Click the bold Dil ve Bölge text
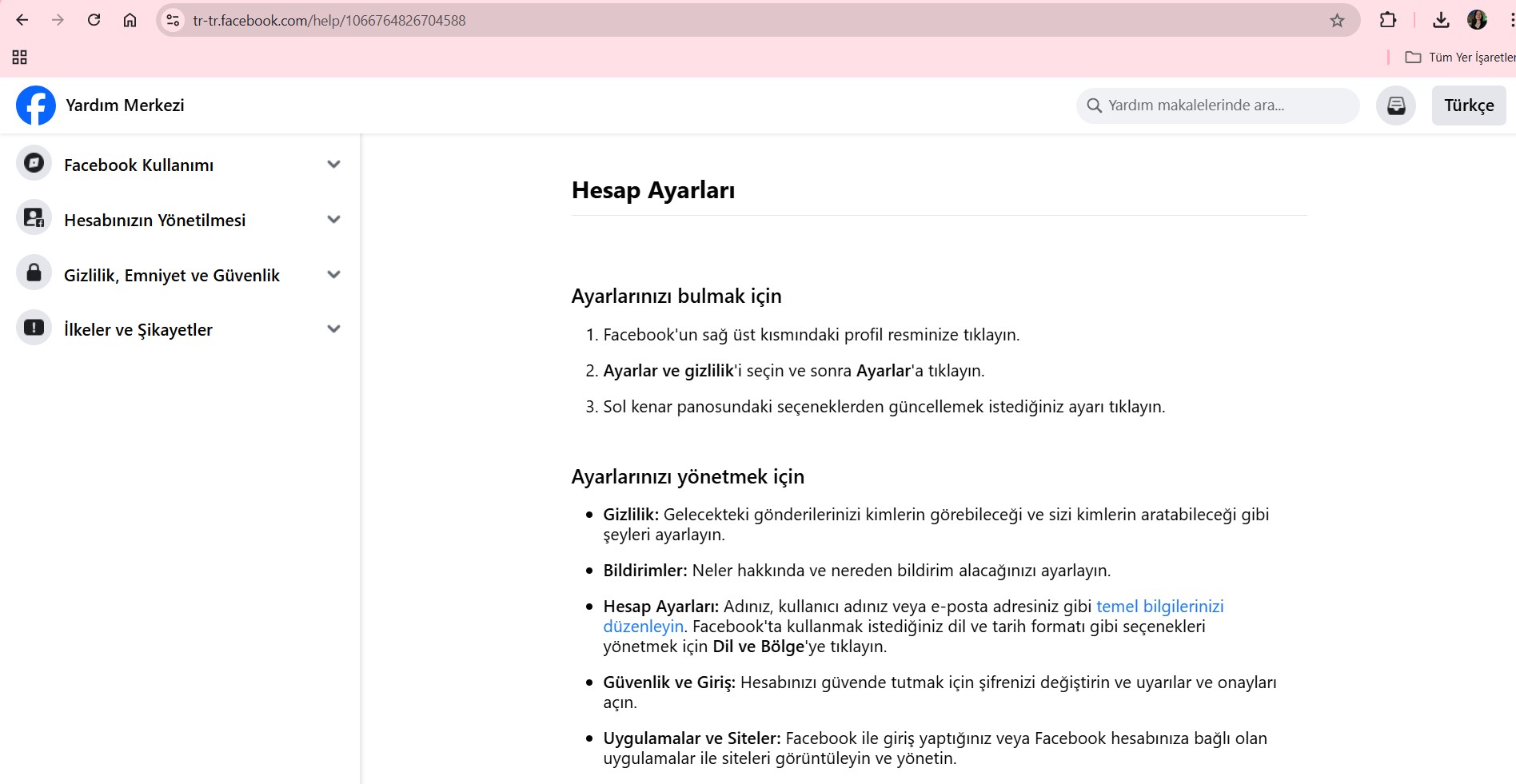 (x=758, y=647)
